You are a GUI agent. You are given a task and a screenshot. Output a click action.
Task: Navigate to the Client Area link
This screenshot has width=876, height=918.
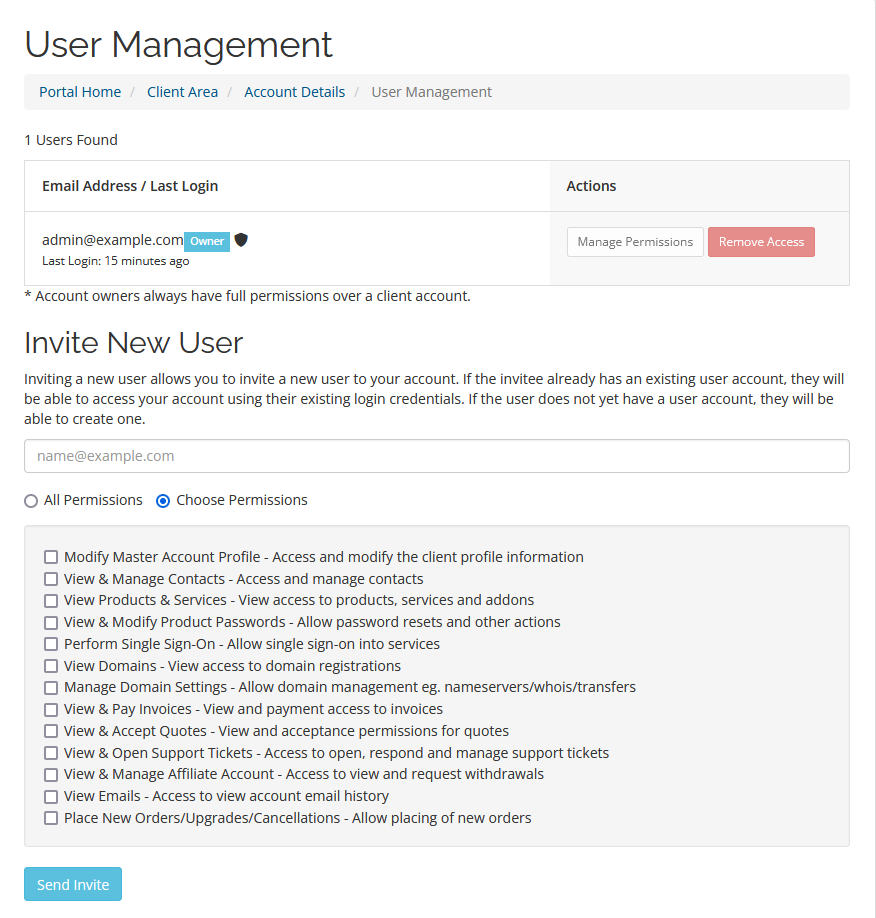click(182, 91)
